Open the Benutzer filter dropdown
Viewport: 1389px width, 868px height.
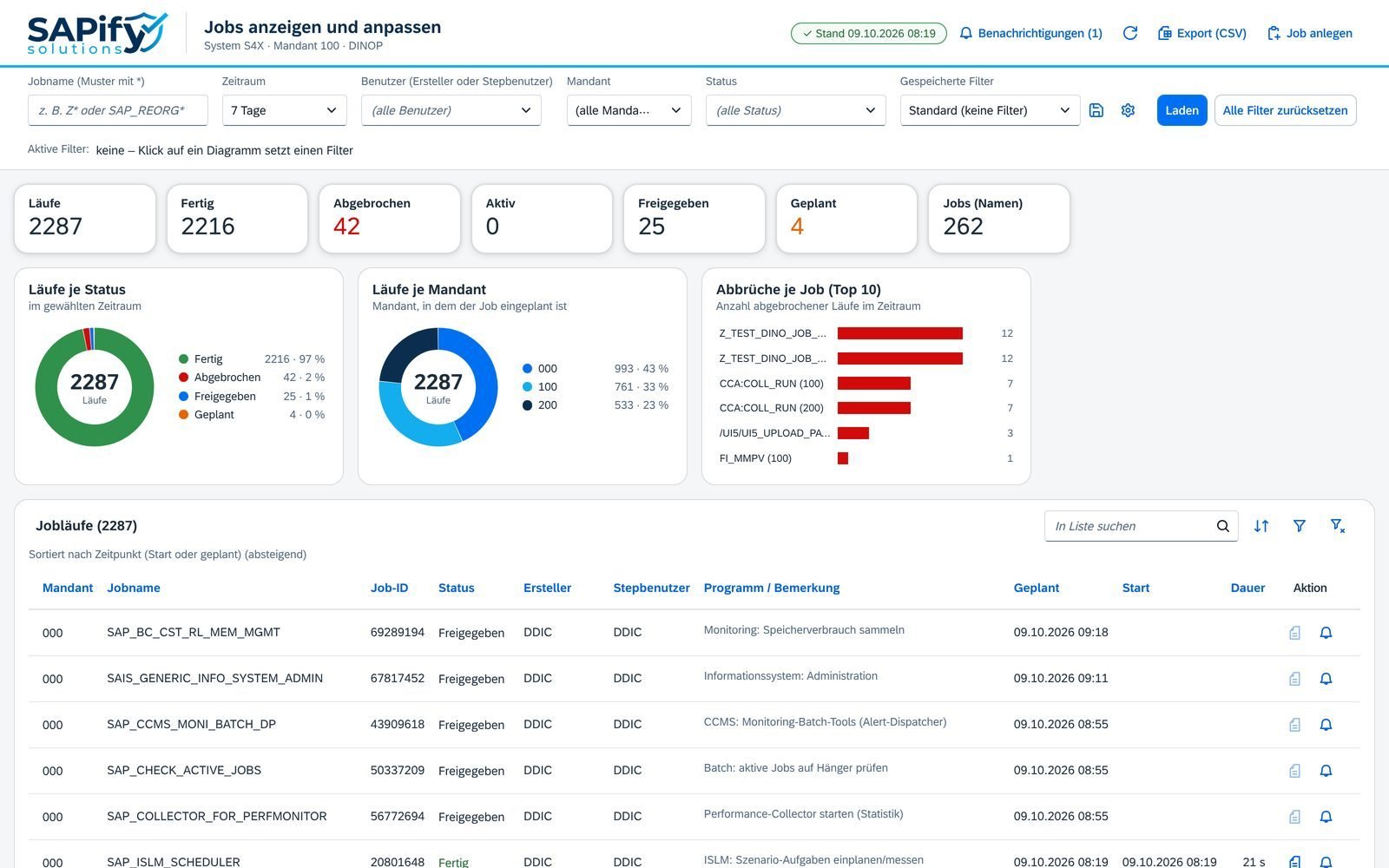[451, 110]
